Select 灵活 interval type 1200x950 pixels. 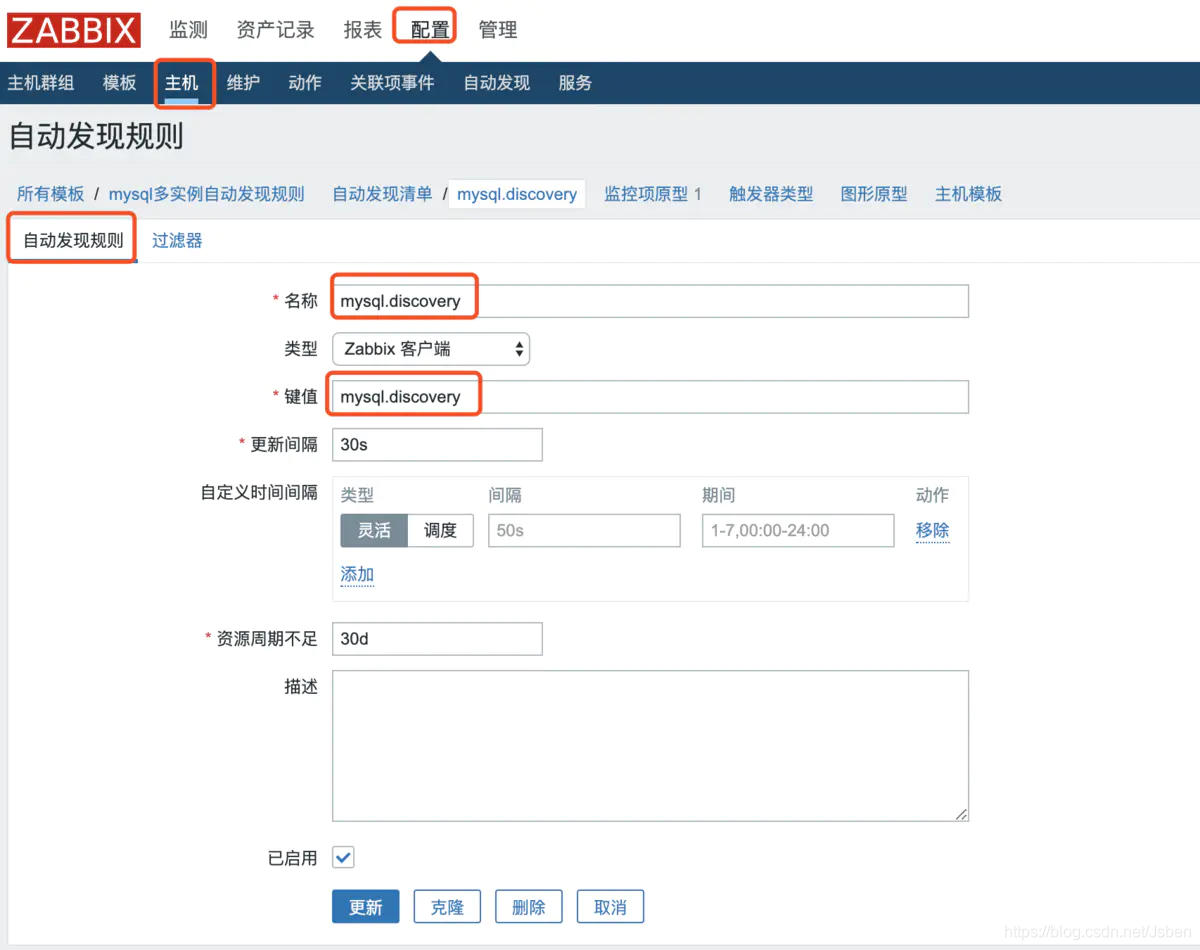[374, 531]
